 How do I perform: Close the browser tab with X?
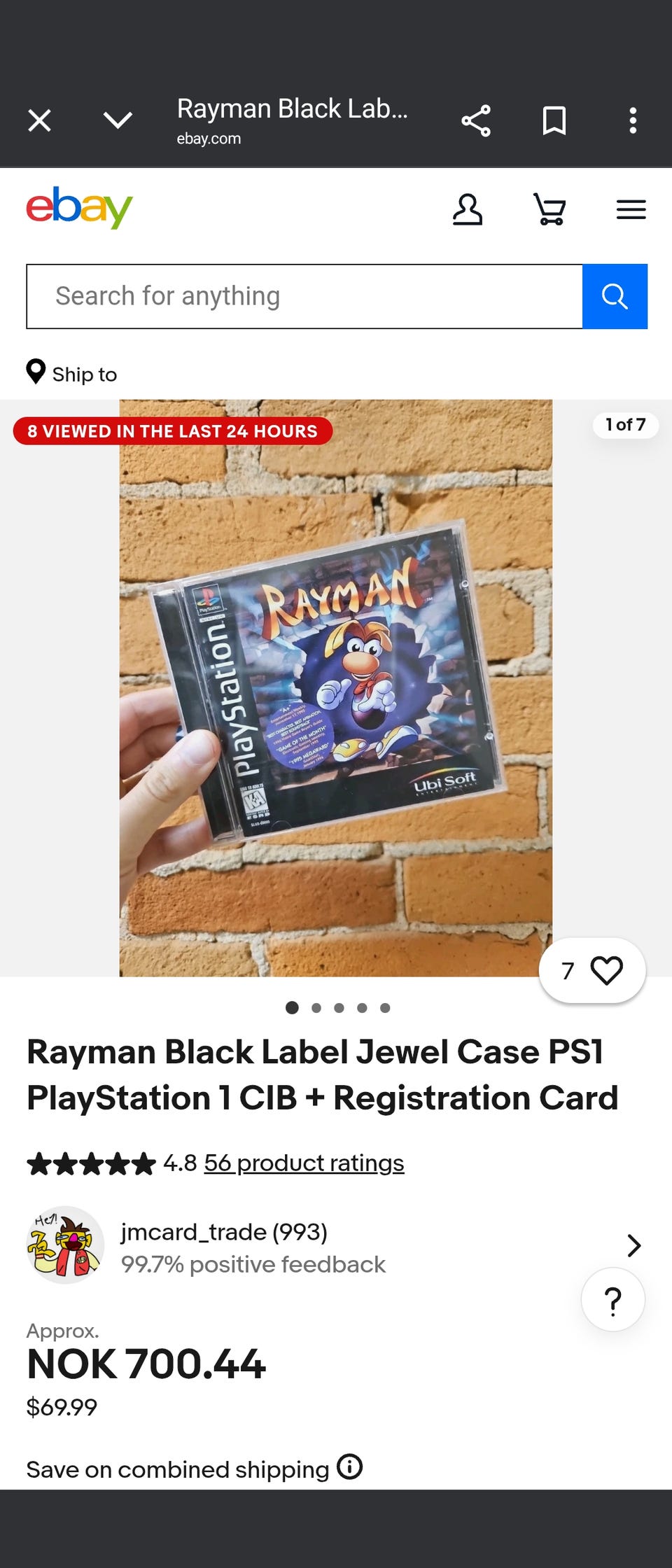point(39,120)
